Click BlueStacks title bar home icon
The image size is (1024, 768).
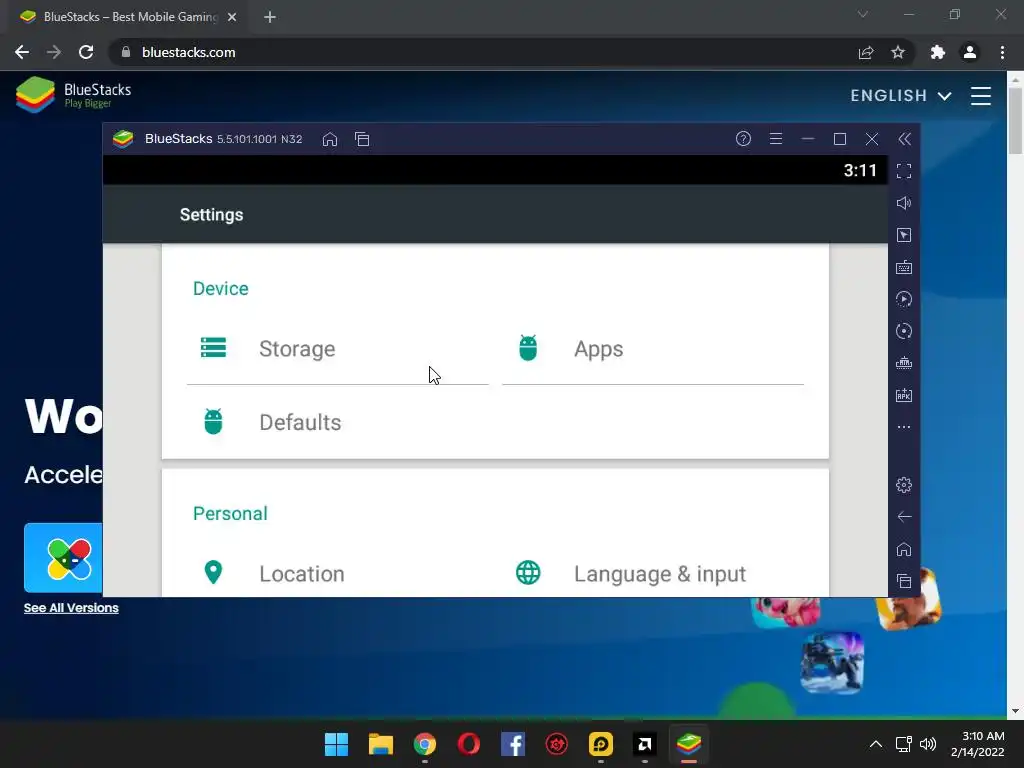330,139
